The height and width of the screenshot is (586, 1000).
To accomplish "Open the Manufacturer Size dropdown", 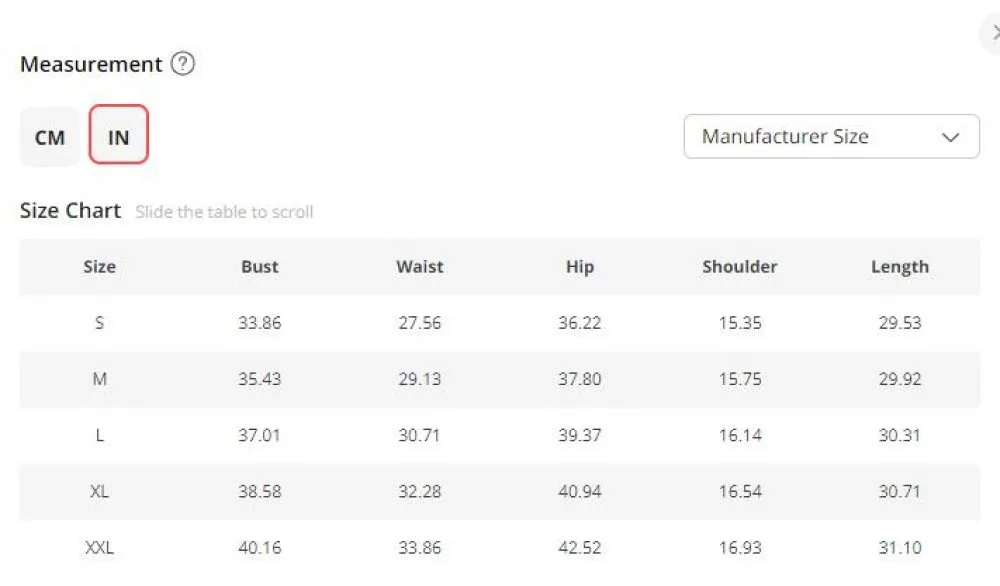I will pyautogui.click(x=832, y=136).
